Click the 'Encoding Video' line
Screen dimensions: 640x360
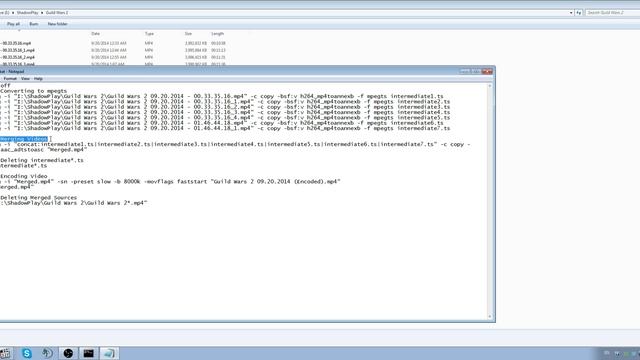(24, 176)
